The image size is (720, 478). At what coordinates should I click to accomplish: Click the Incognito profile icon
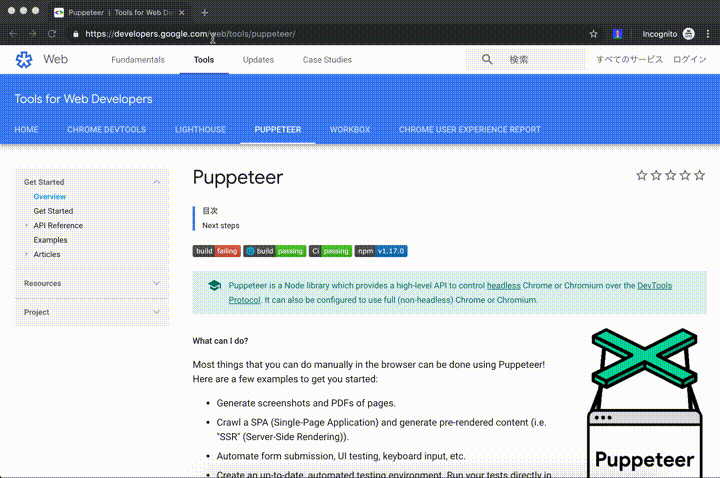[x=688, y=34]
